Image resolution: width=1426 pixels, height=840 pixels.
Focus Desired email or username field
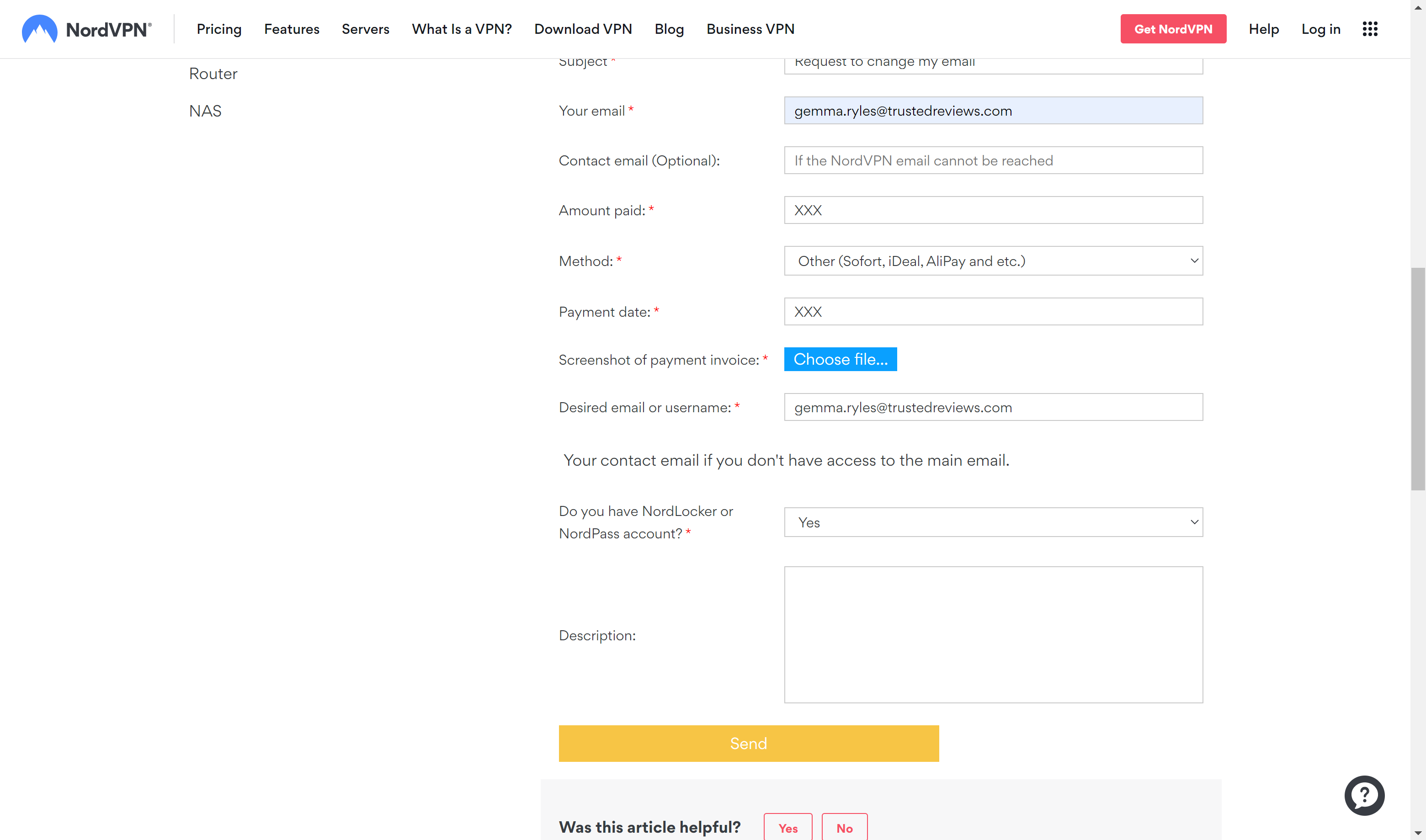click(x=993, y=407)
